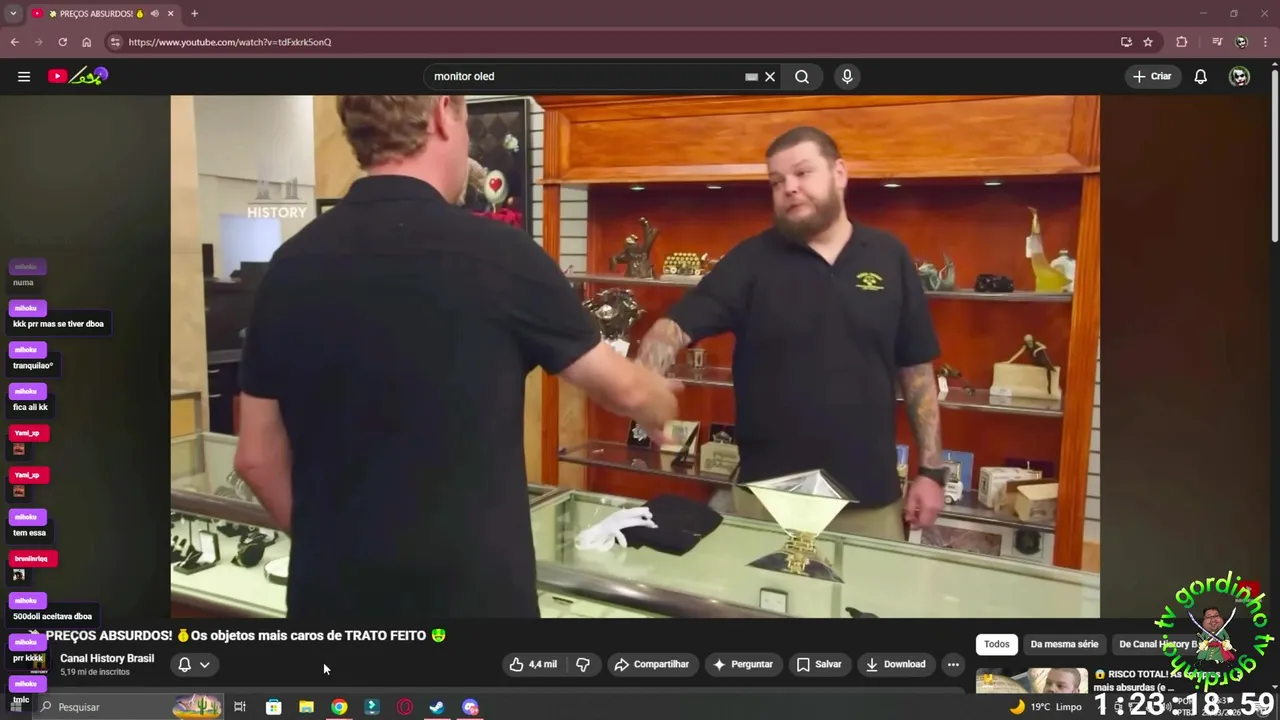Open the weather 19°C Limpo widget
1280x720 pixels.
click(1045, 707)
